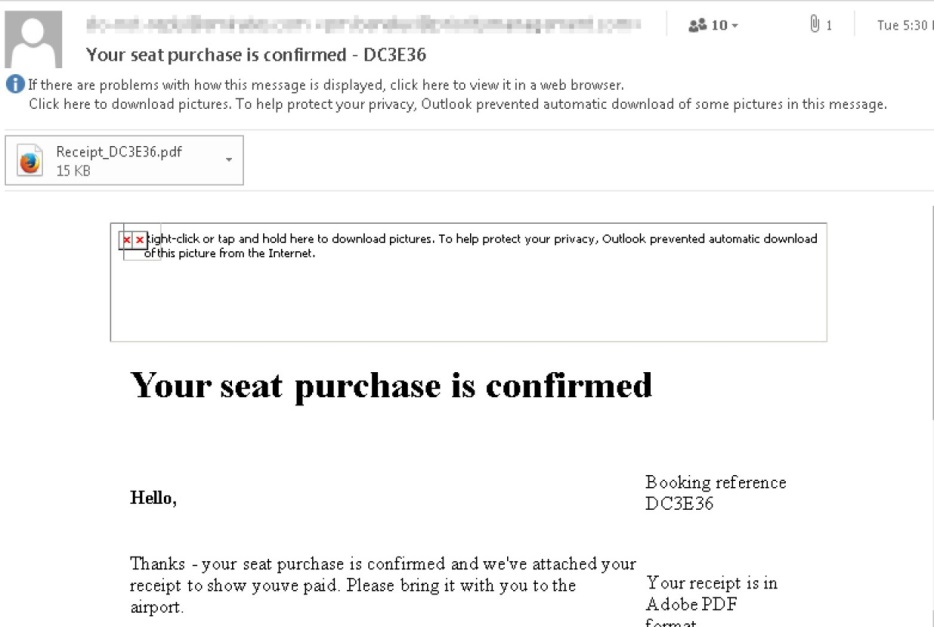This screenshot has width=934, height=627.
Task: Click the blue information icon
Action: (x=15, y=84)
